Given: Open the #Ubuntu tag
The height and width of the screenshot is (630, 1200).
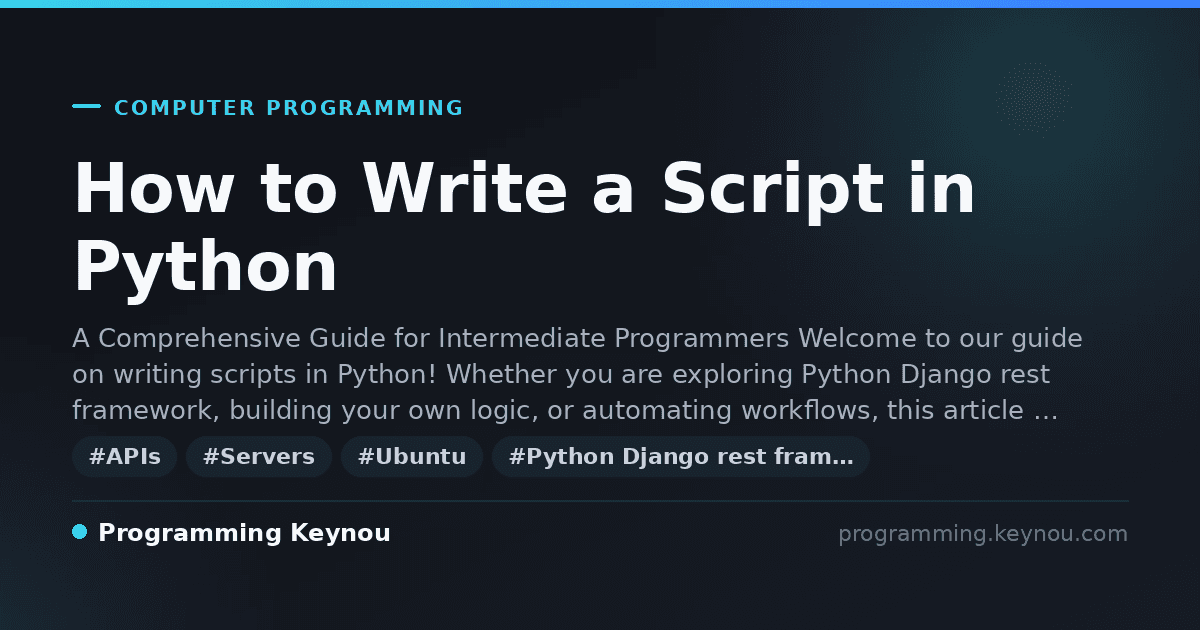Looking at the screenshot, I should (412, 457).
